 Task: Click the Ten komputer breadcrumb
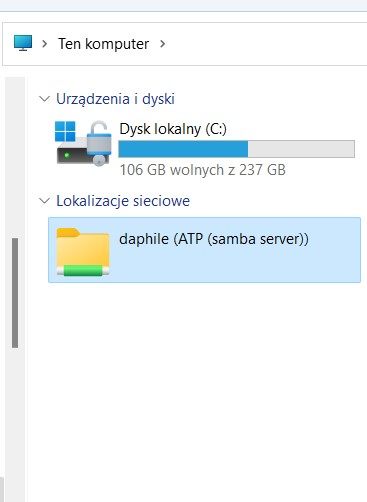[104, 44]
